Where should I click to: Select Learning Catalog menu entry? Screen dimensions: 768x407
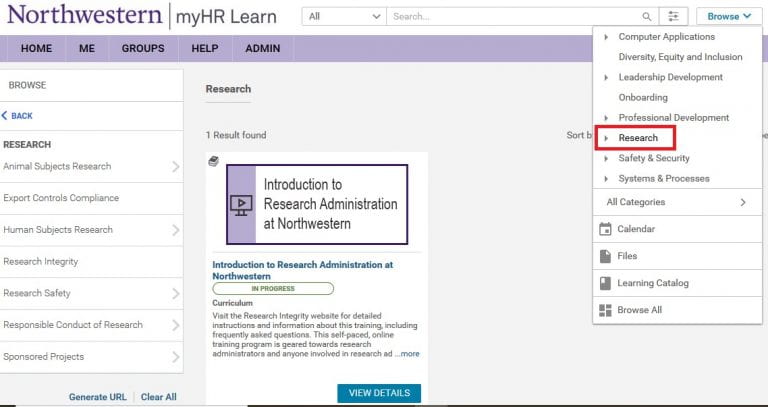click(677, 283)
